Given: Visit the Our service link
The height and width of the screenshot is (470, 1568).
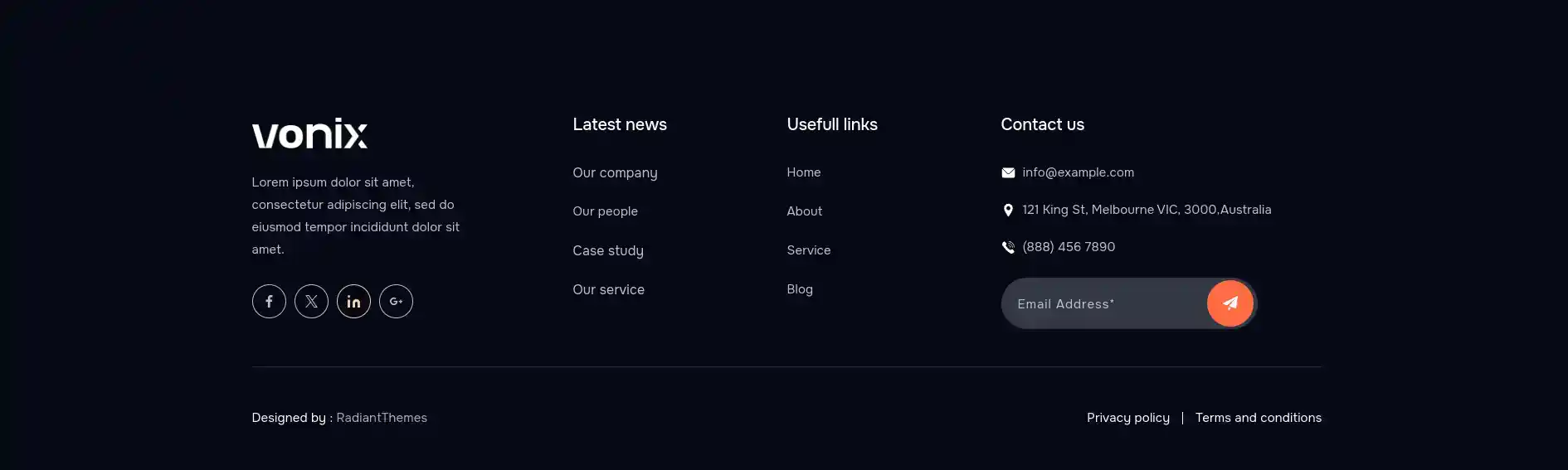Looking at the screenshot, I should (608, 289).
